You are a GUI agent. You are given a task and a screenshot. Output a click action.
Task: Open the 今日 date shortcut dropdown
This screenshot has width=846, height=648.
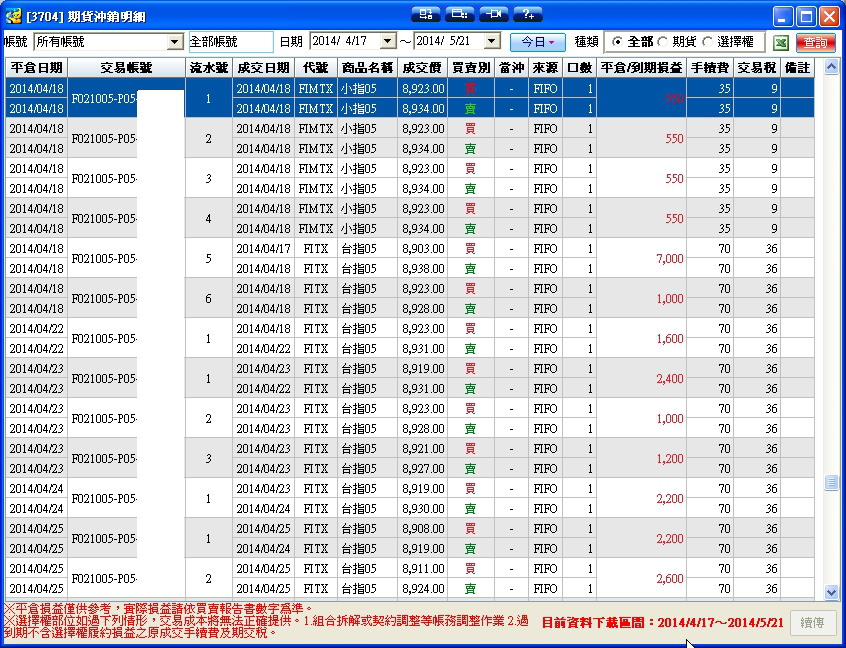point(538,42)
